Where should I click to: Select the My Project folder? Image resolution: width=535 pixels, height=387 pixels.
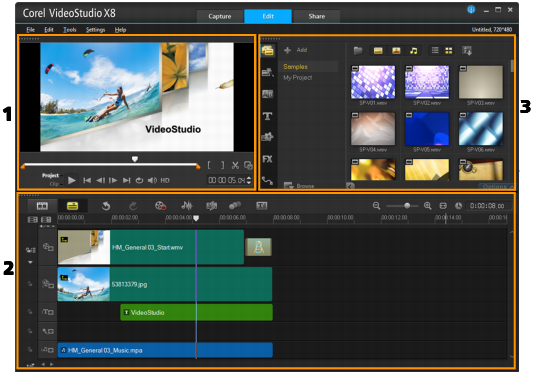pos(298,77)
